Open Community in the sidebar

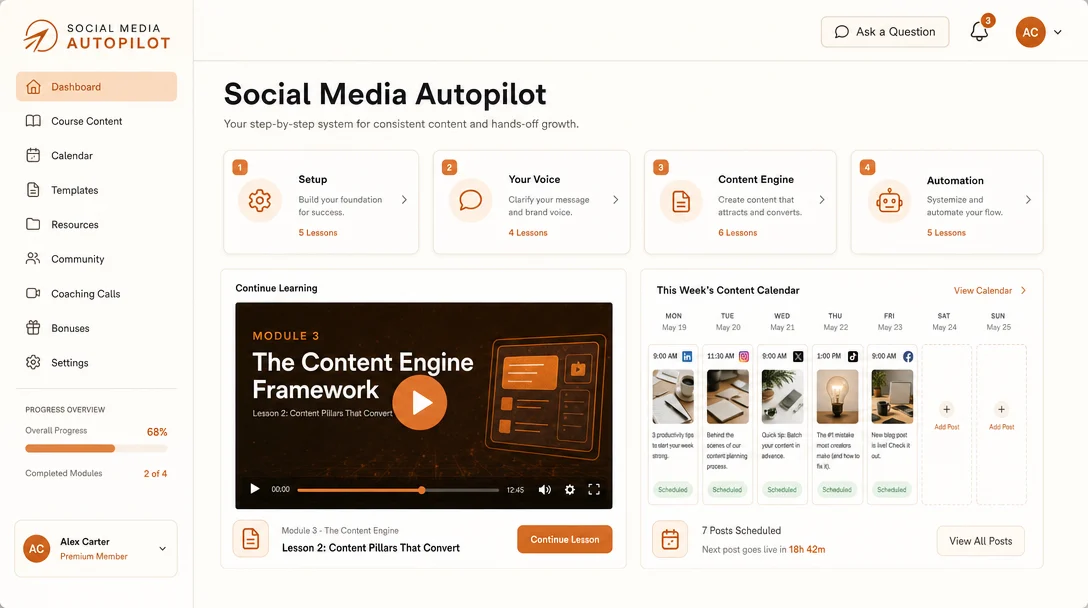(96, 259)
